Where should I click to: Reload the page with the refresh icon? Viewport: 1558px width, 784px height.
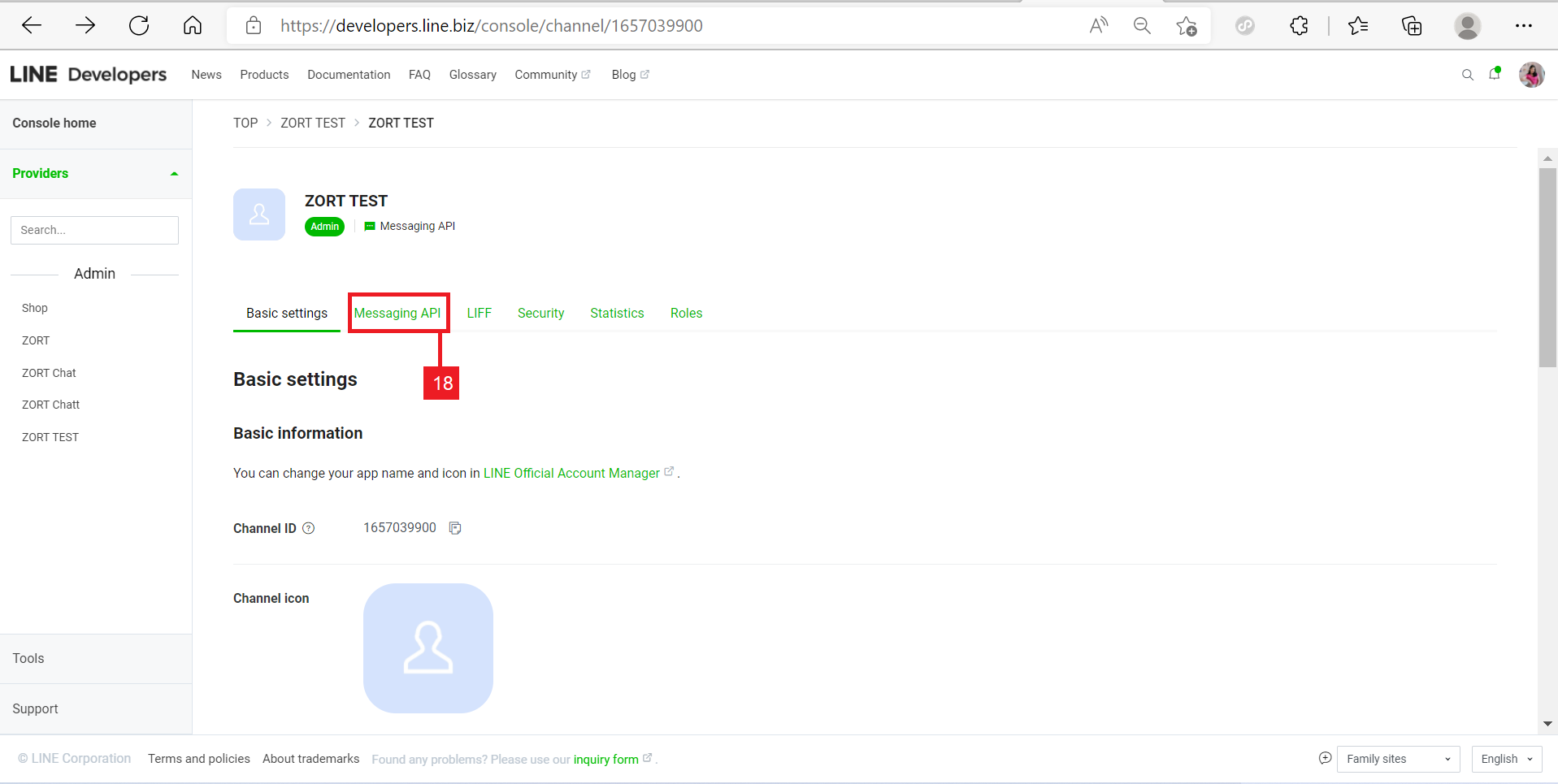pyautogui.click(x=139, y=26)
